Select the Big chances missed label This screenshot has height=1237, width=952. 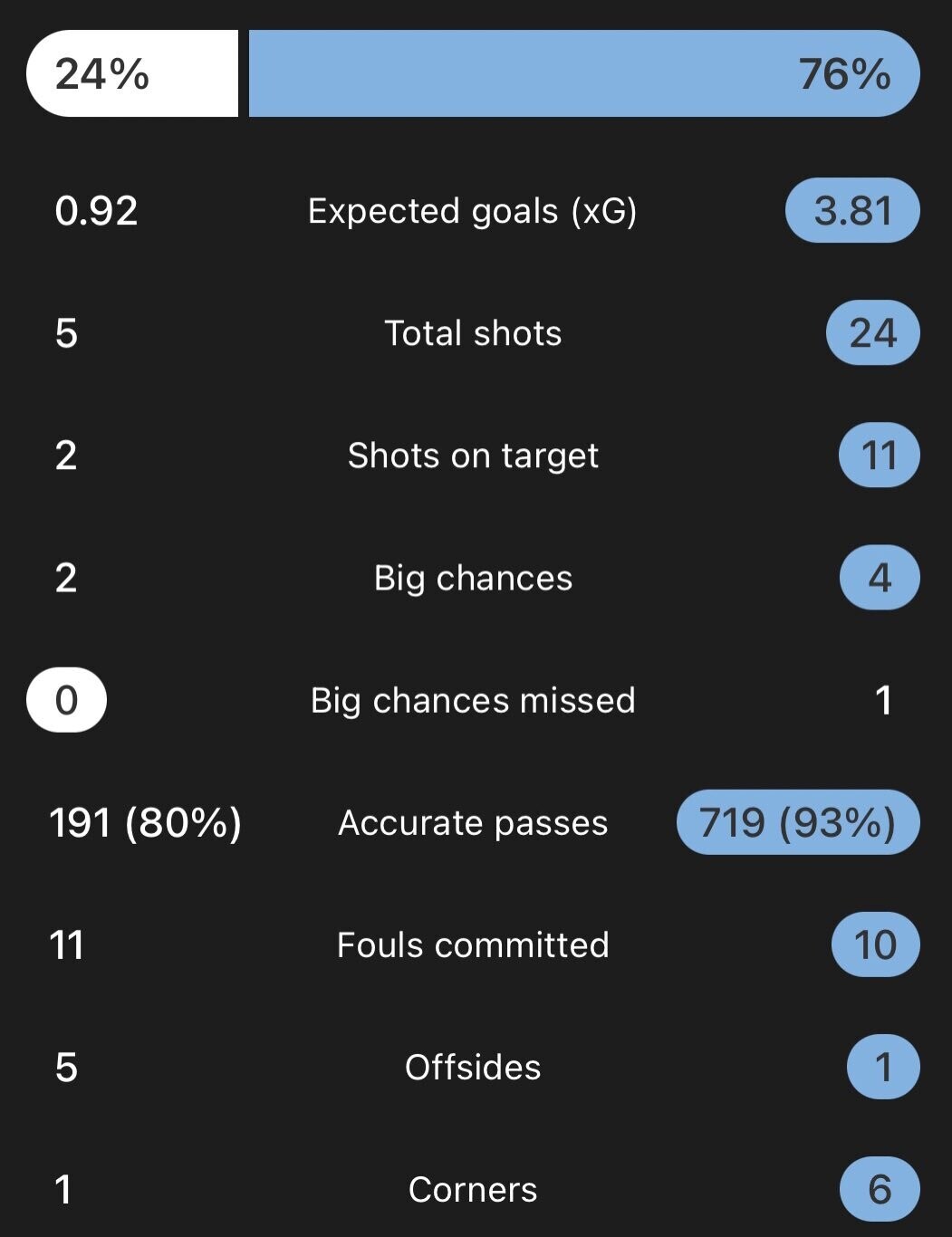click(472, 700)
